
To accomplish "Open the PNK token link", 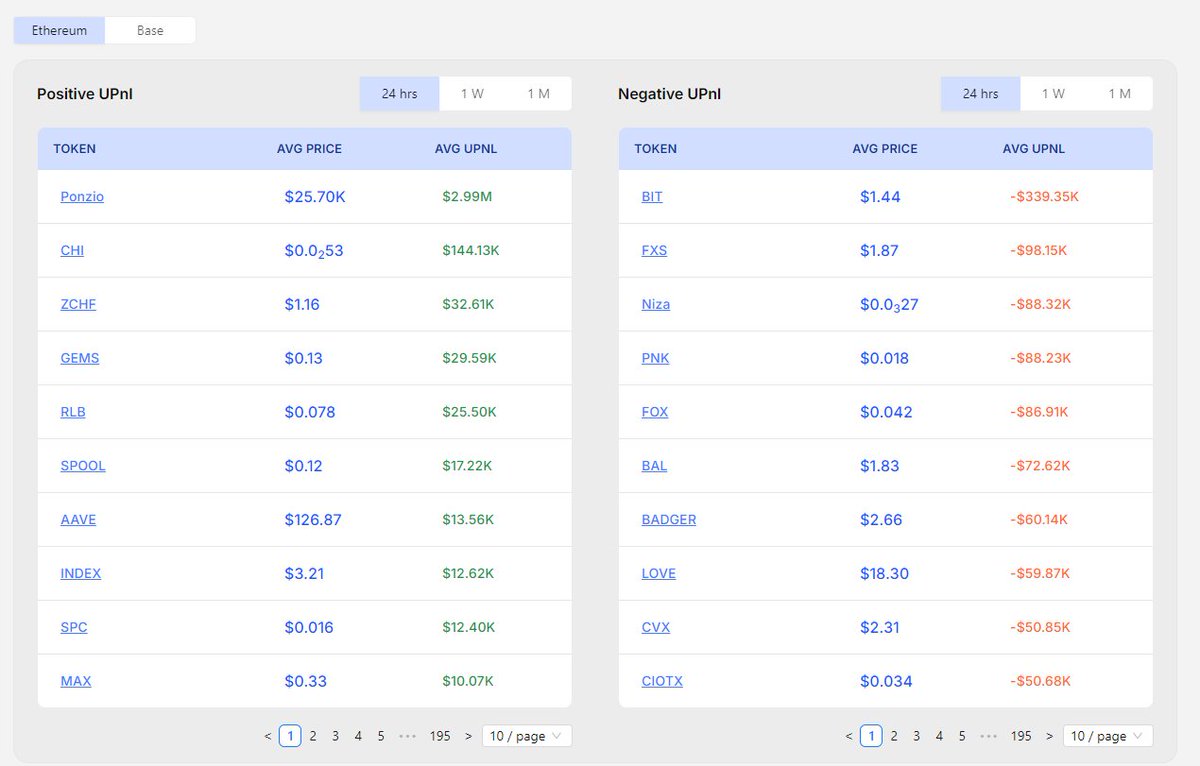I will (x=655, y=359).
